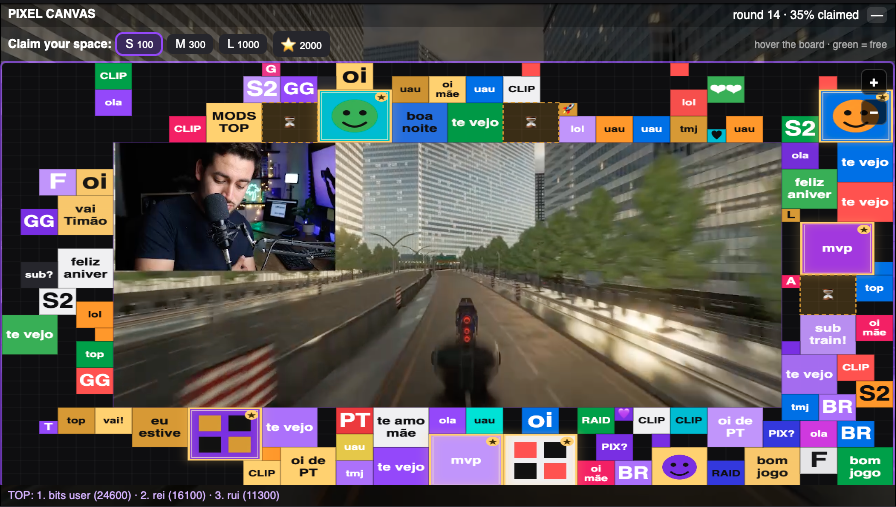This screenshot has width=896, height=507.
Task: Click the black heart on cyan tile
Action: coord(717,135)
